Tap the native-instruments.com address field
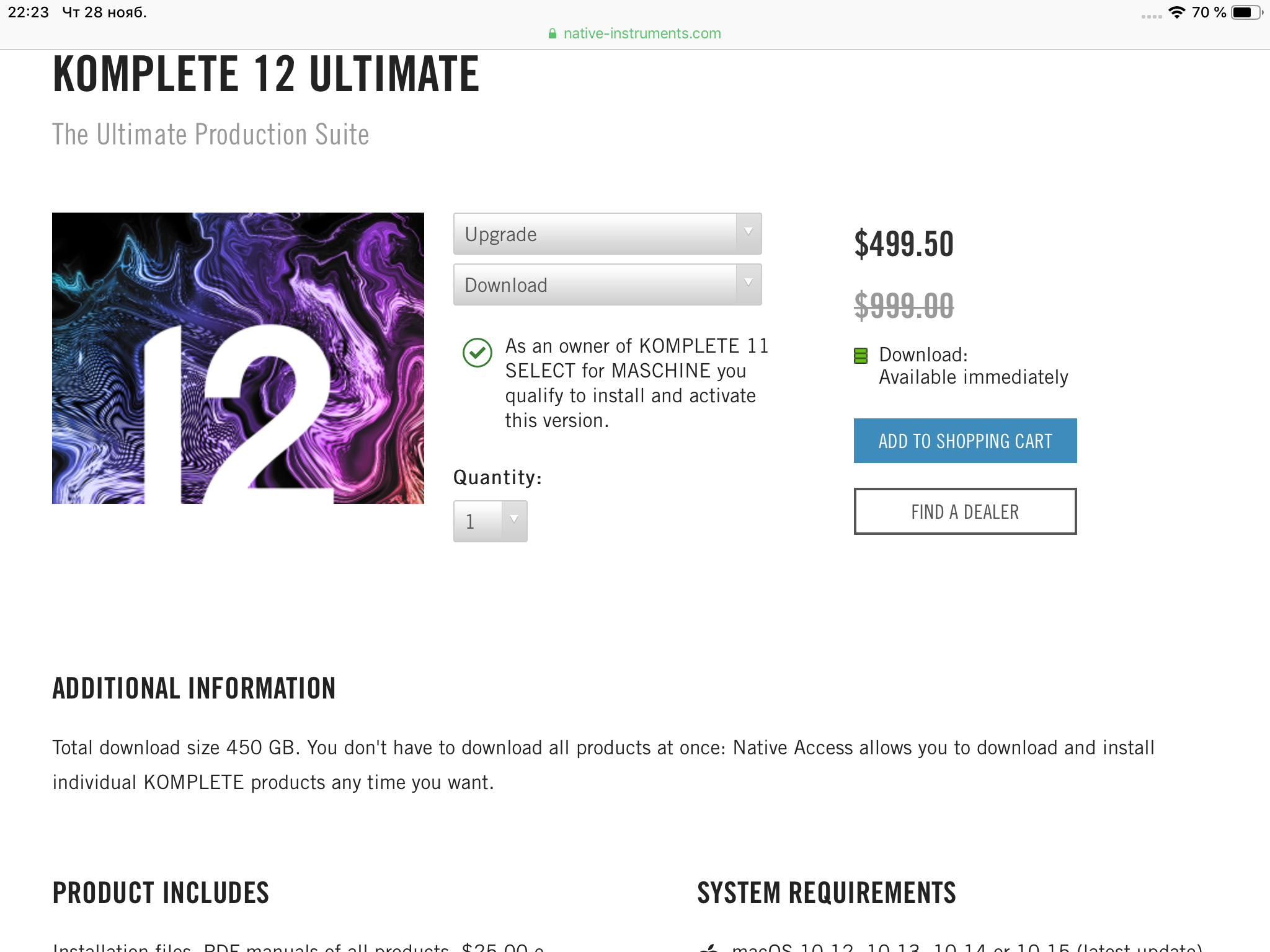 point(642,33)
